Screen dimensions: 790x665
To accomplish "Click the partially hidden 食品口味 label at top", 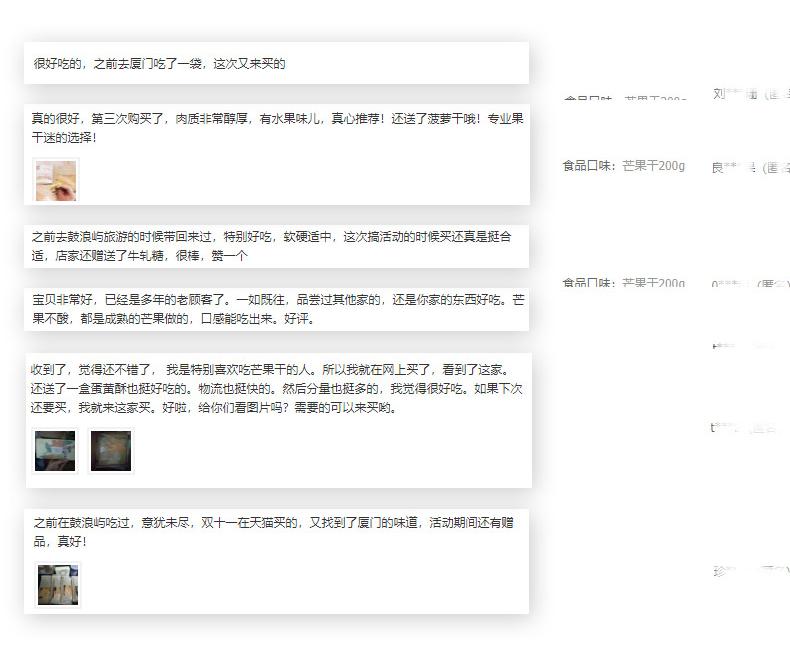I will tap(624, 99).
